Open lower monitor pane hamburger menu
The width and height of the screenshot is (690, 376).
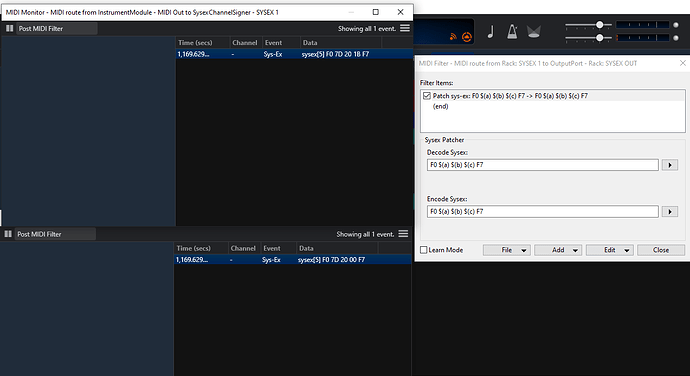404,234
